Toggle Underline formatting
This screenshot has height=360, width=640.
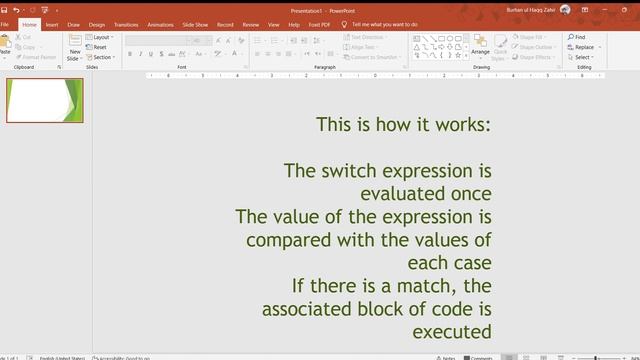[x=151, y=54]
